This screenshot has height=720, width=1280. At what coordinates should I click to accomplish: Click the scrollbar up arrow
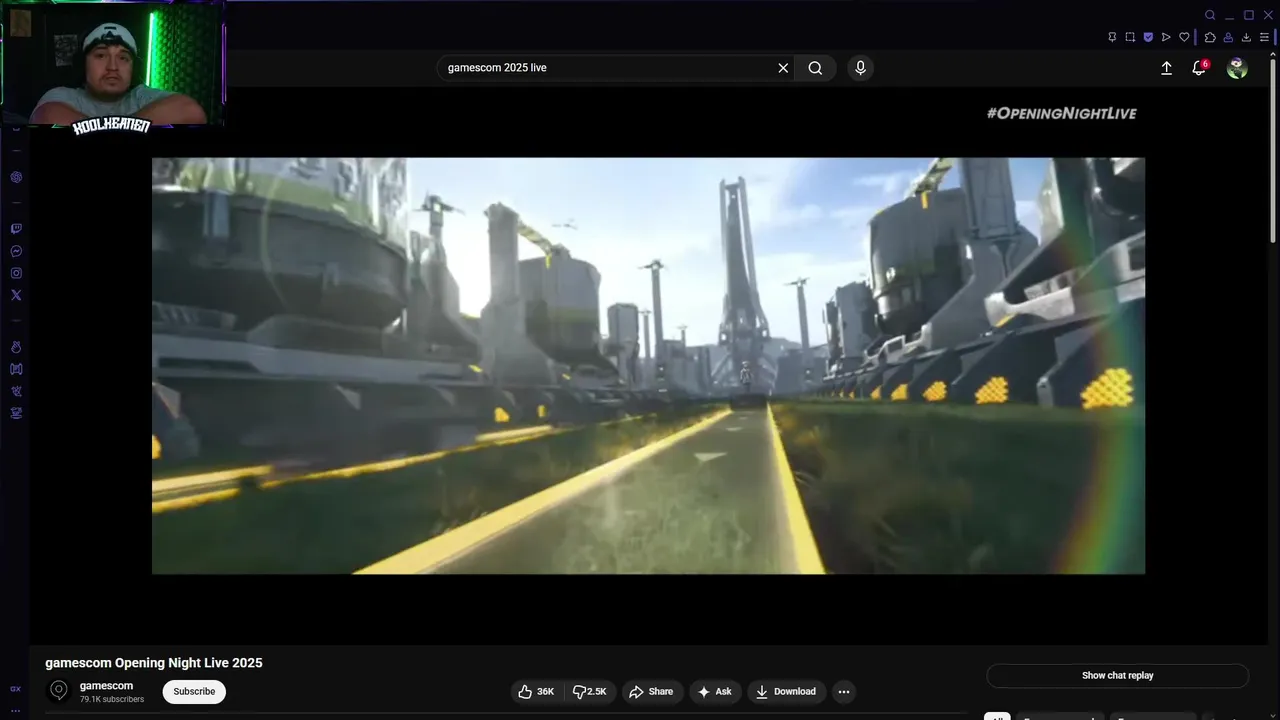[1273, 56]
